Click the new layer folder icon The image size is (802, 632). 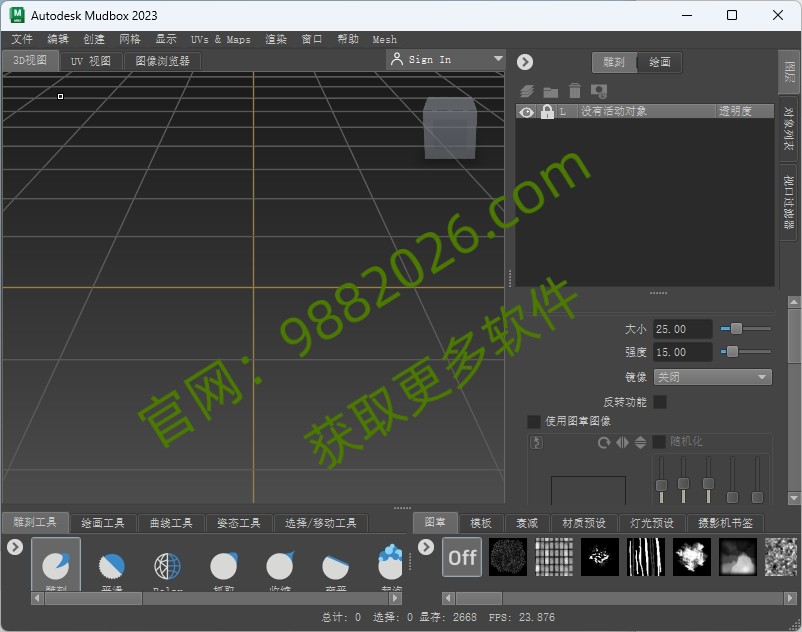point(550,92)
